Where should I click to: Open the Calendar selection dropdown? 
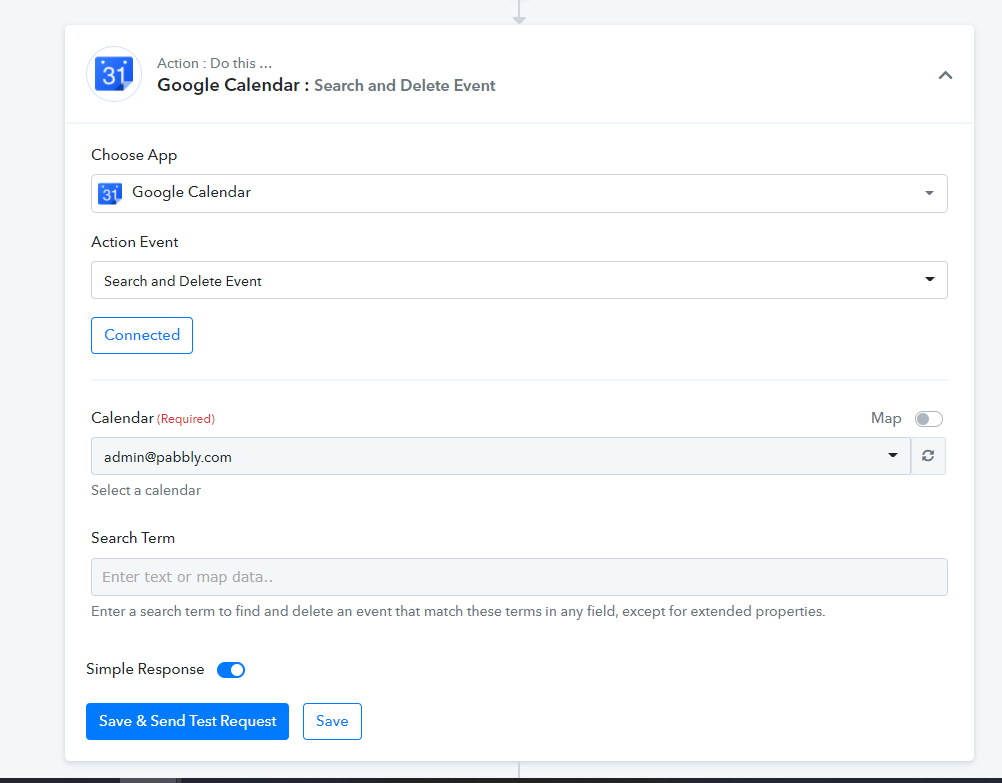500,456
